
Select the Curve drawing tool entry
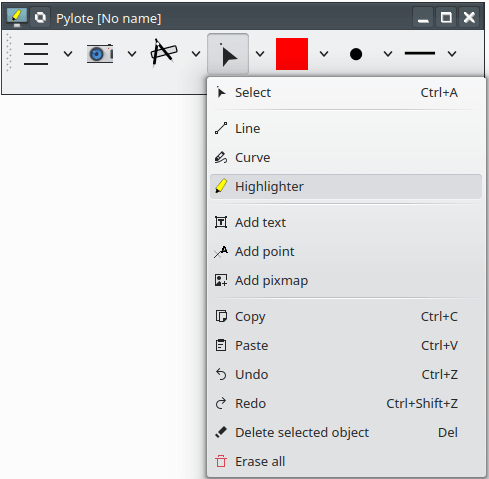pyautogui.click(x=346, y=158)
